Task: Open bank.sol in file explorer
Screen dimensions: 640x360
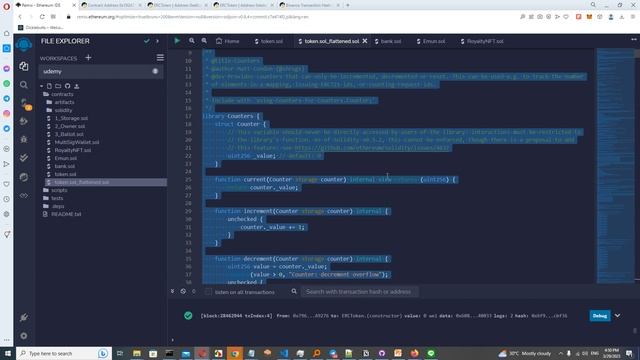Action: (64, 166)
